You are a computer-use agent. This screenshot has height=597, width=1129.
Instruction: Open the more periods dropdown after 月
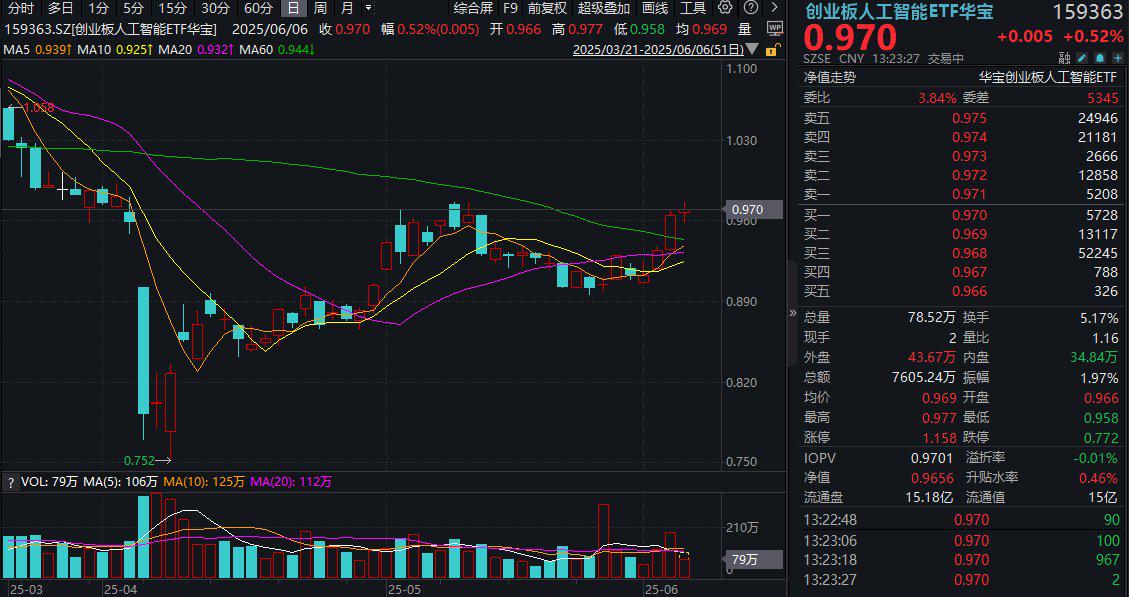(369, 9)
